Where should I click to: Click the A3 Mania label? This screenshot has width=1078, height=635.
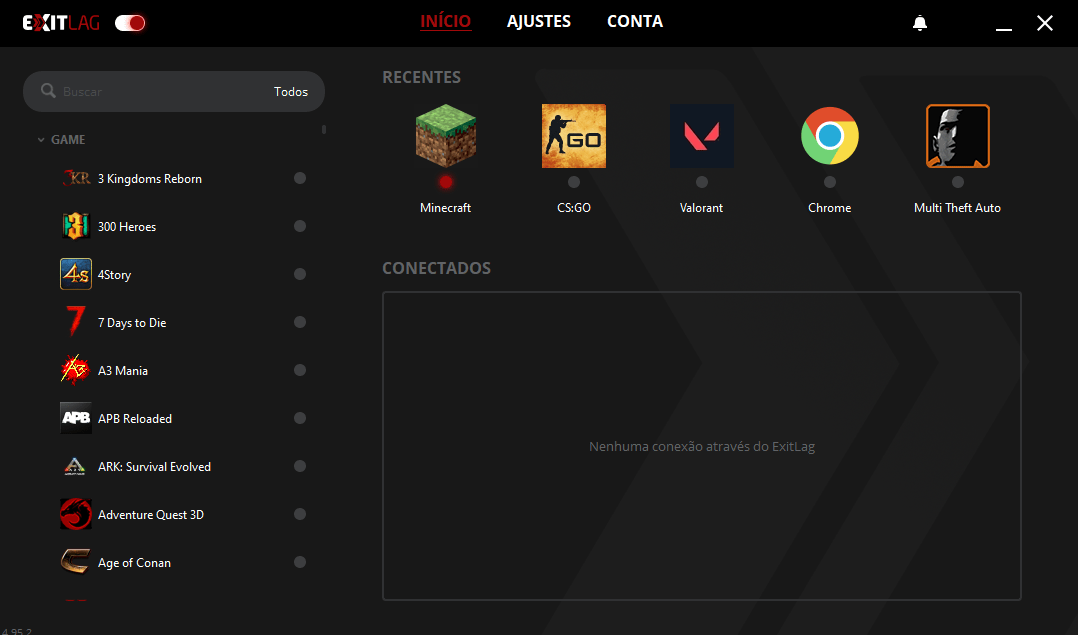123,370
